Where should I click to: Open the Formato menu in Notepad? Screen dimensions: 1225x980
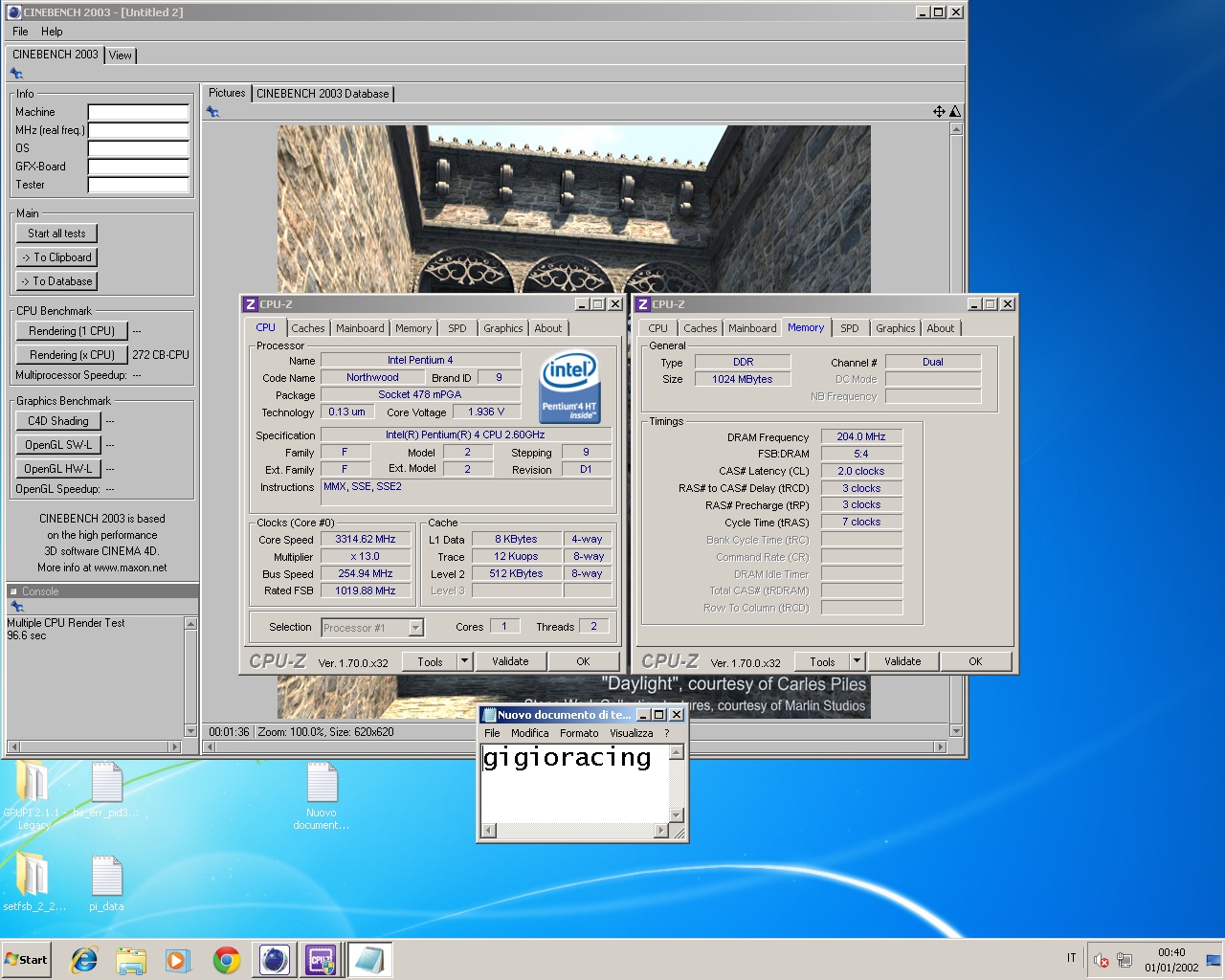(x=579, y=733)
